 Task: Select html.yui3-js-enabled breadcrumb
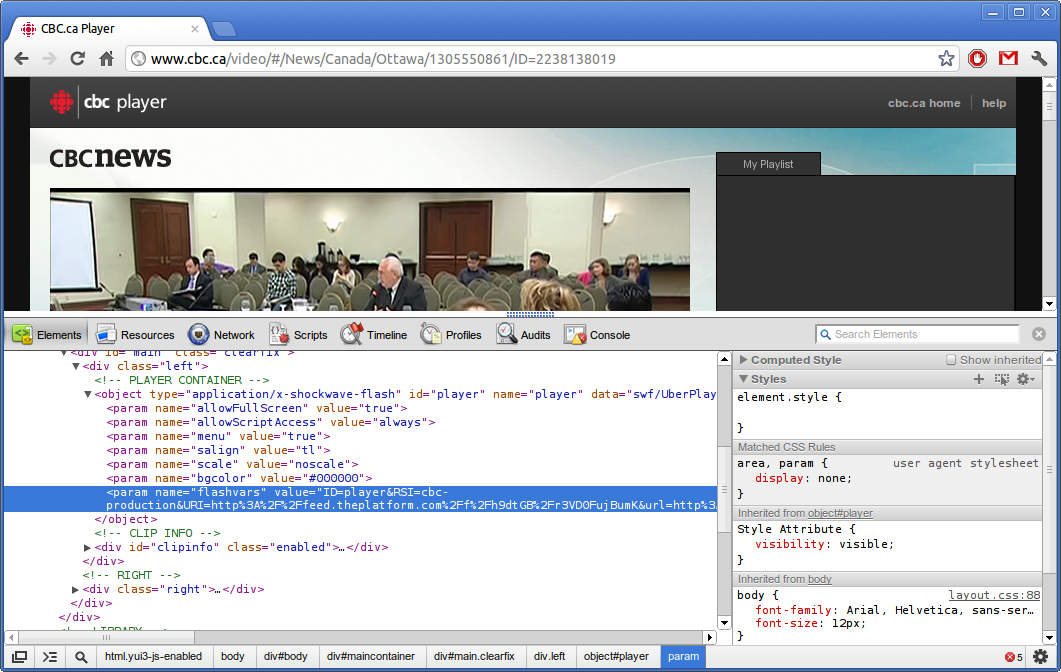(154, 656)
